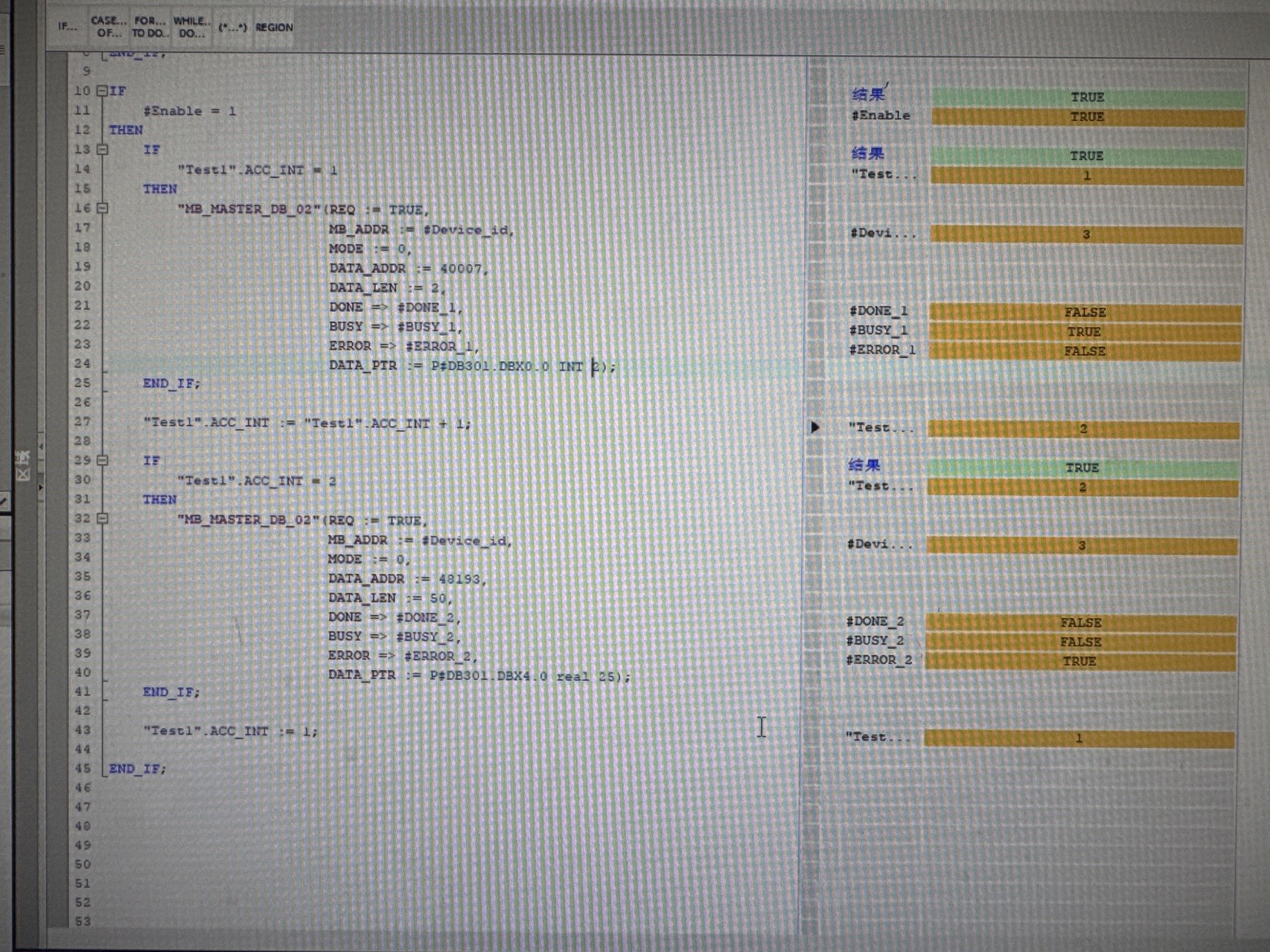Click the 'DONE => #DONE_2' line
This screenshot has width=1270, height=952.
pyautogui.click(x=395, y=617)
